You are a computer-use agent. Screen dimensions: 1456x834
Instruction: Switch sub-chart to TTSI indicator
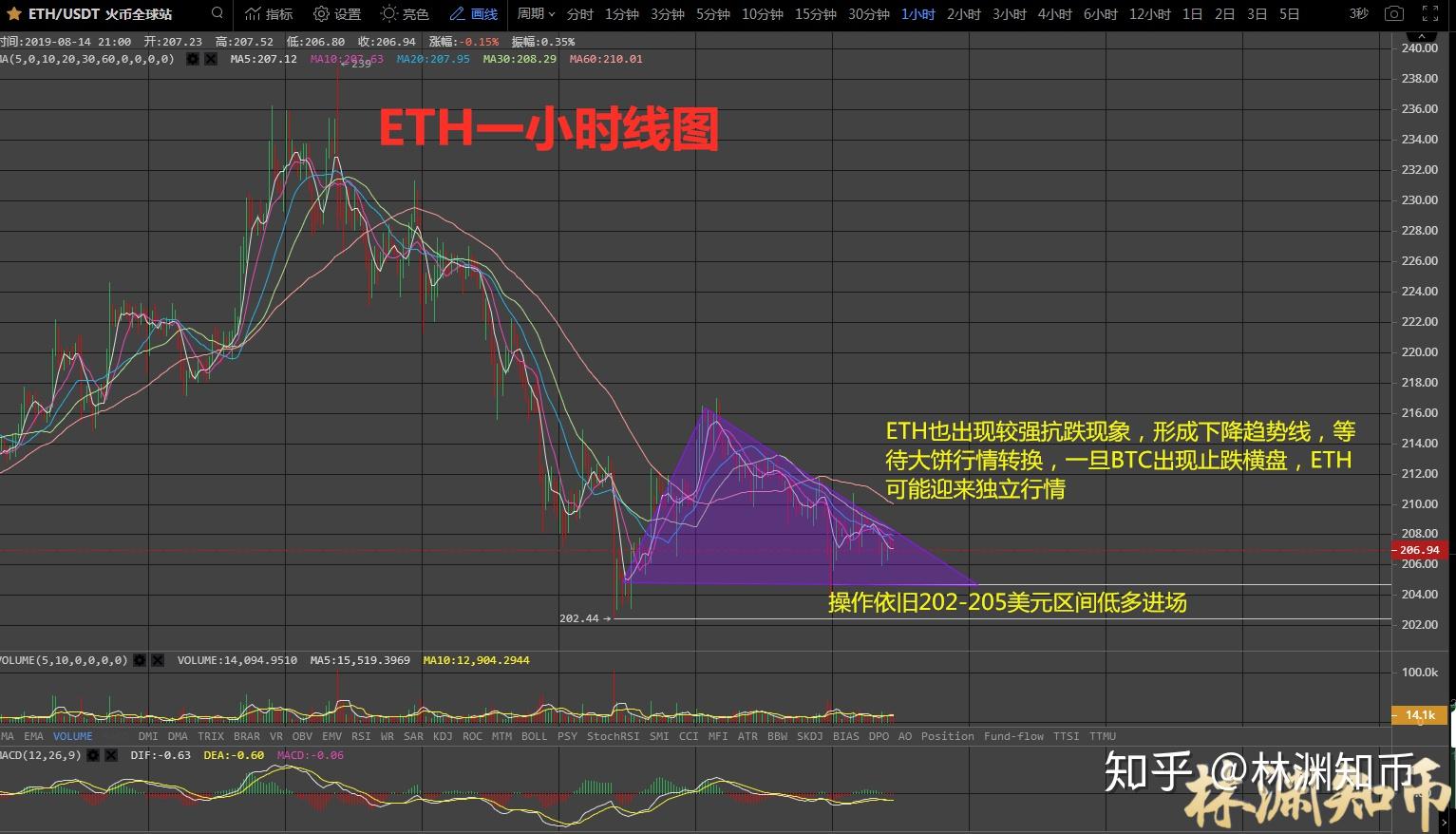point(1067,736)
